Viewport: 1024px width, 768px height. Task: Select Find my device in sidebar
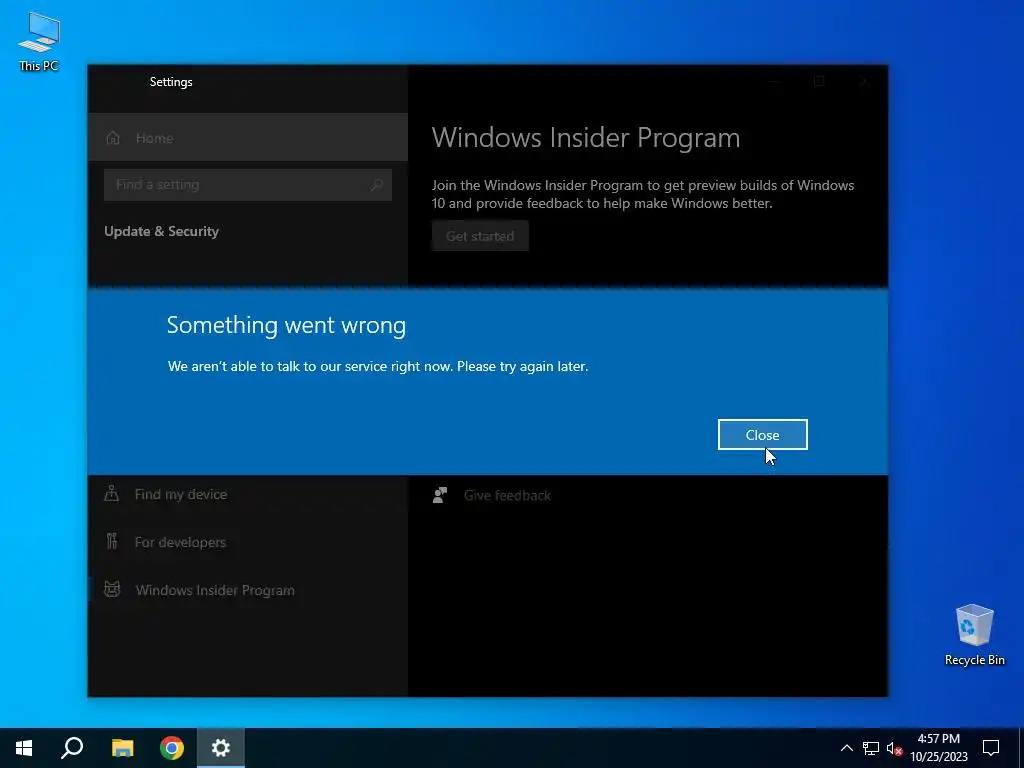coord(248,494)
